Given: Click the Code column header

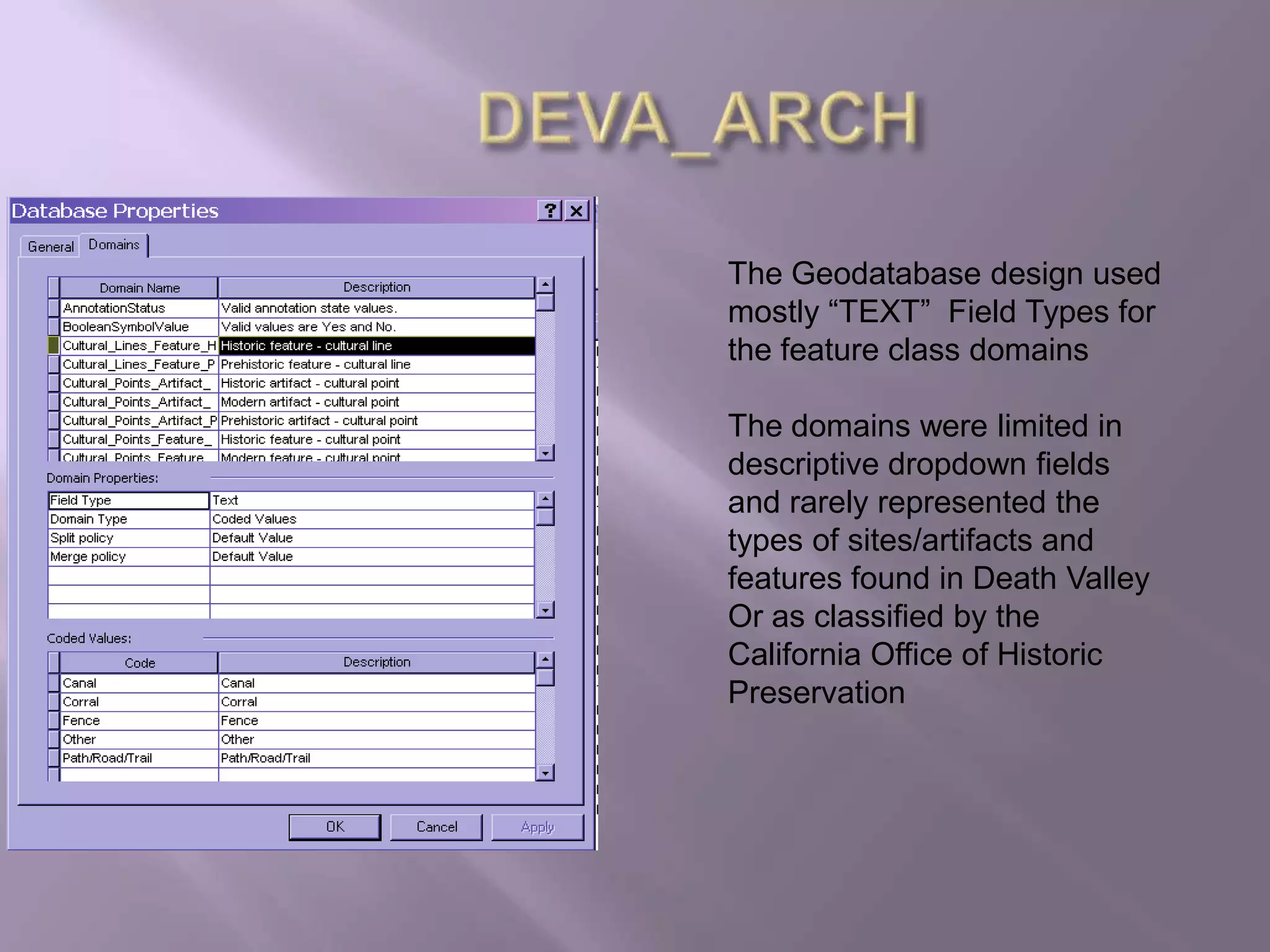Looking at the screenshot, I should (139, 663).
